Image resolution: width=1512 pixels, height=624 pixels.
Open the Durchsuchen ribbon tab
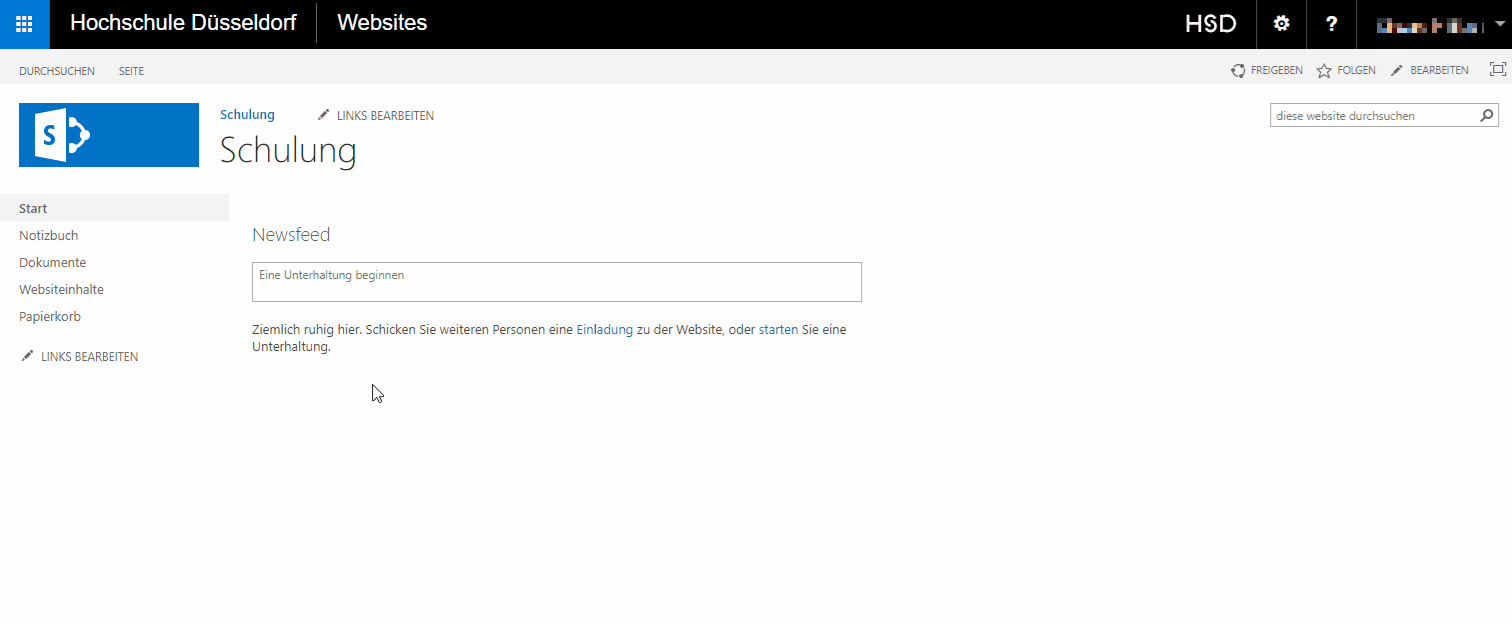point(57,71)
